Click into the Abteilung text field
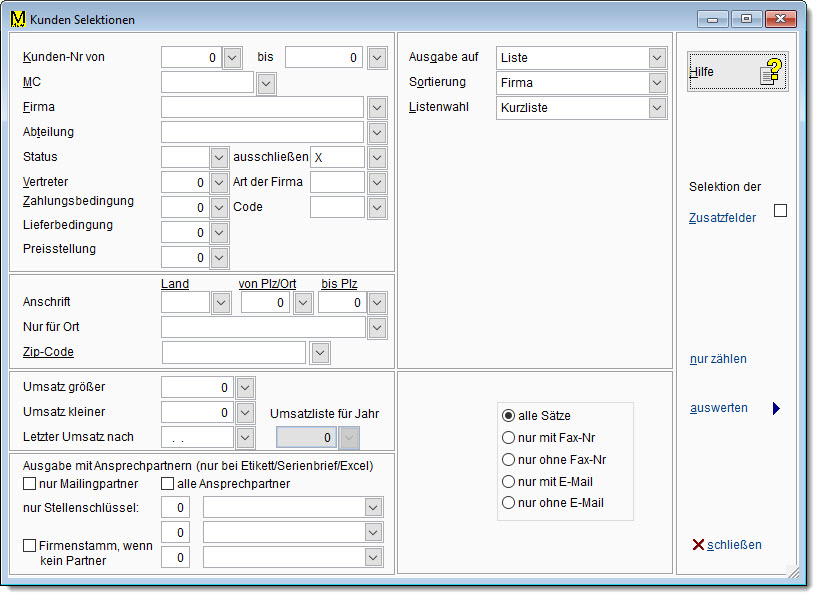The height and width of the screenshot is (598, 819). pos(262,132)
